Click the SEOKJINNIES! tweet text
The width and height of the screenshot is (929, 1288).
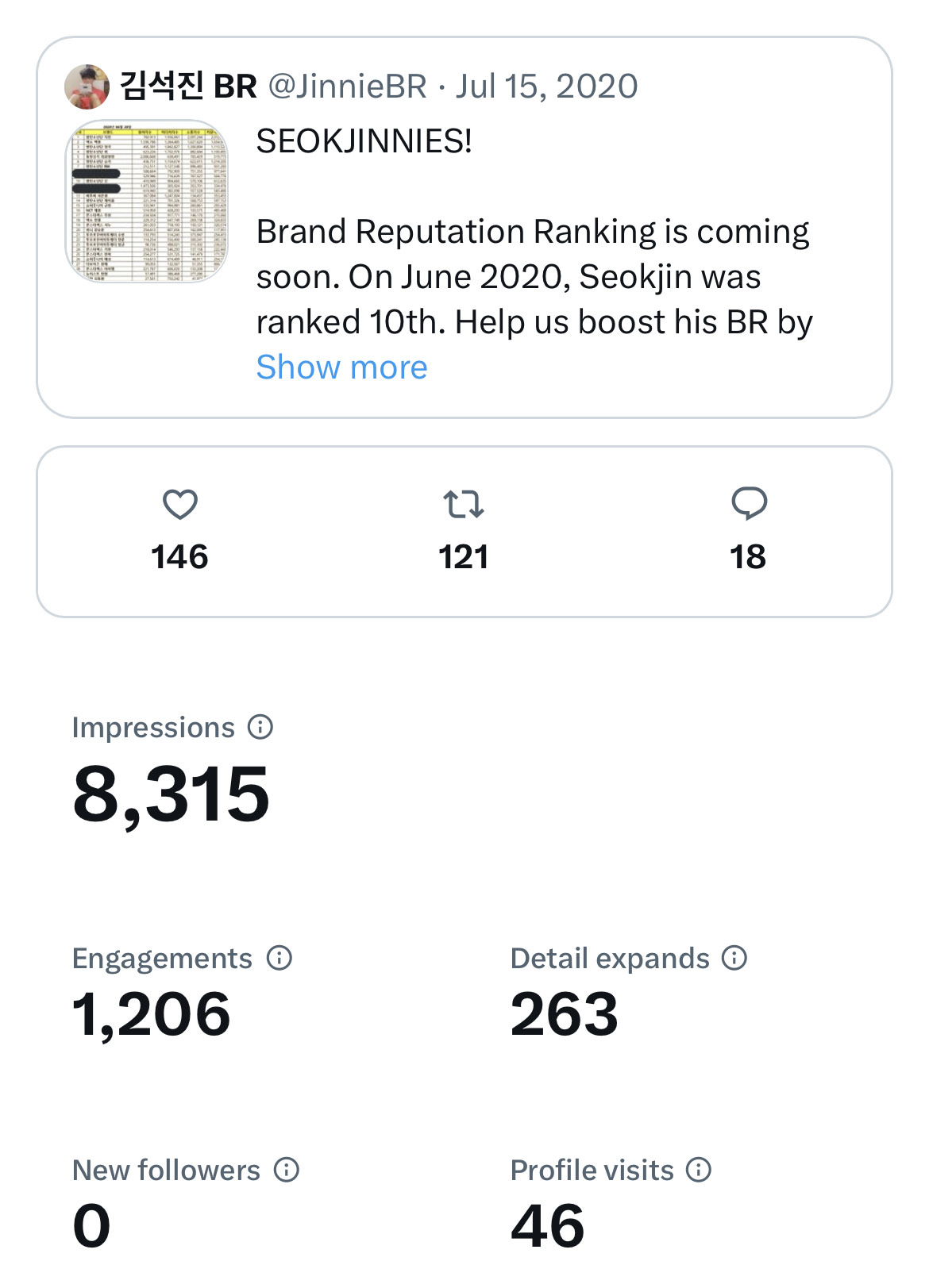(x=364, y=141)
